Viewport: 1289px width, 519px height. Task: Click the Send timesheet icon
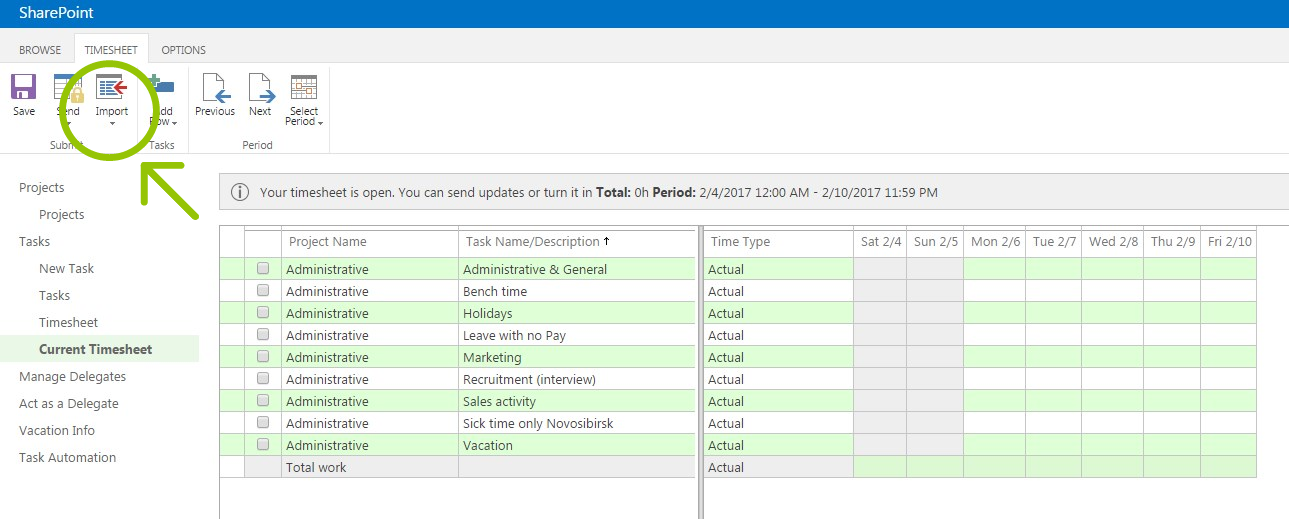68,87
